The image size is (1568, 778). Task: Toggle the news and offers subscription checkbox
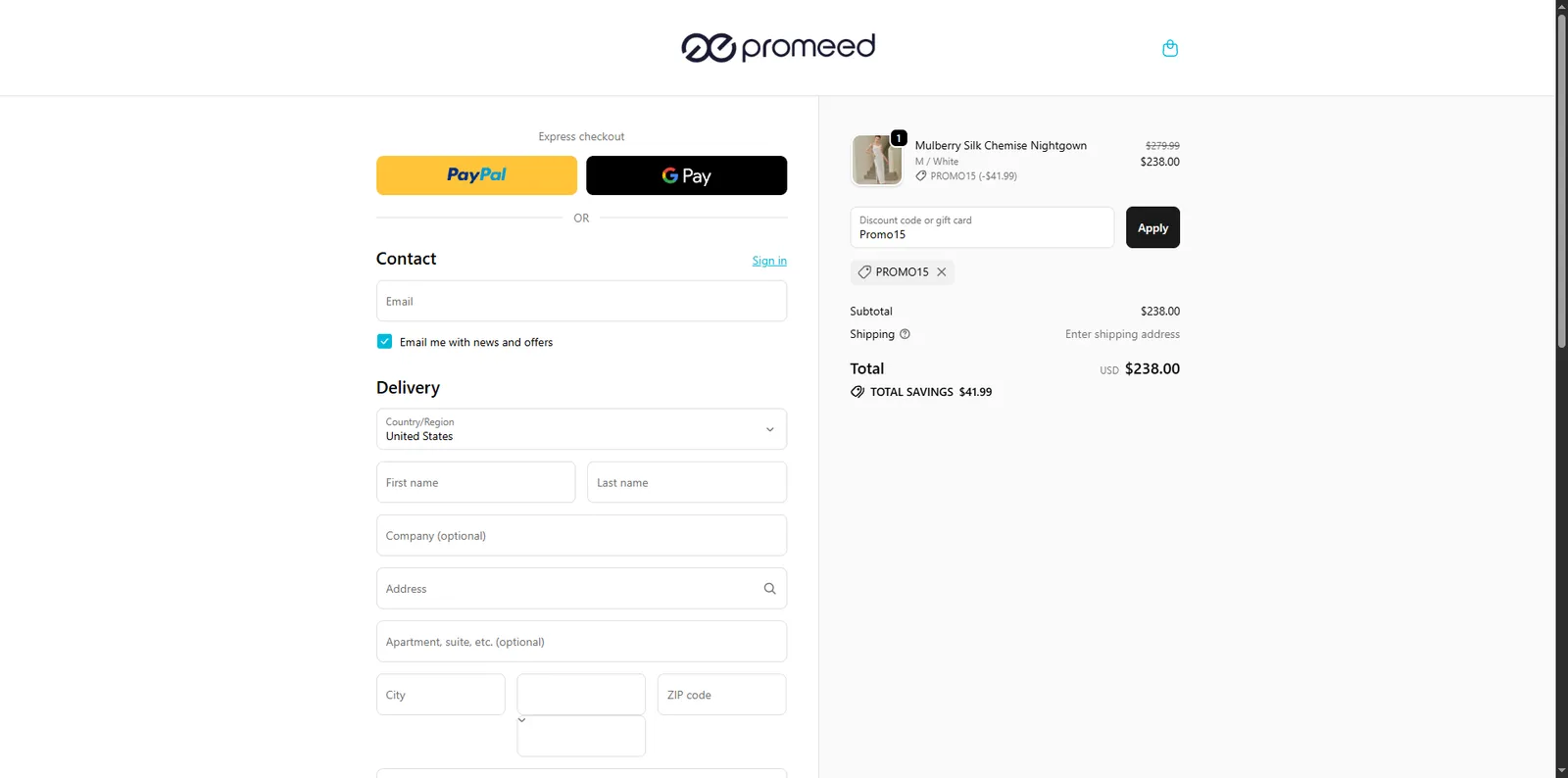[x=383, y=341]
